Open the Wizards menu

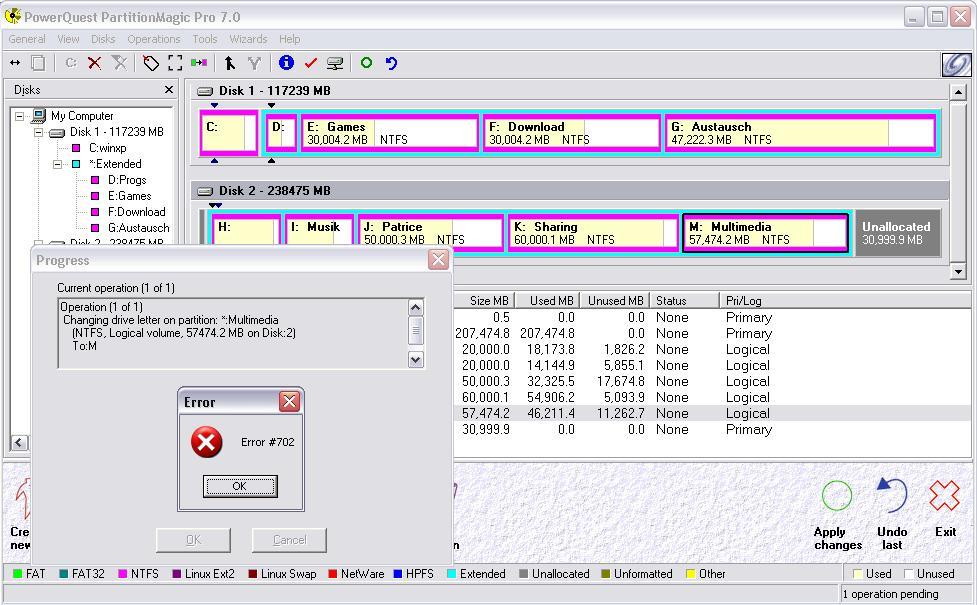(248, 39)
